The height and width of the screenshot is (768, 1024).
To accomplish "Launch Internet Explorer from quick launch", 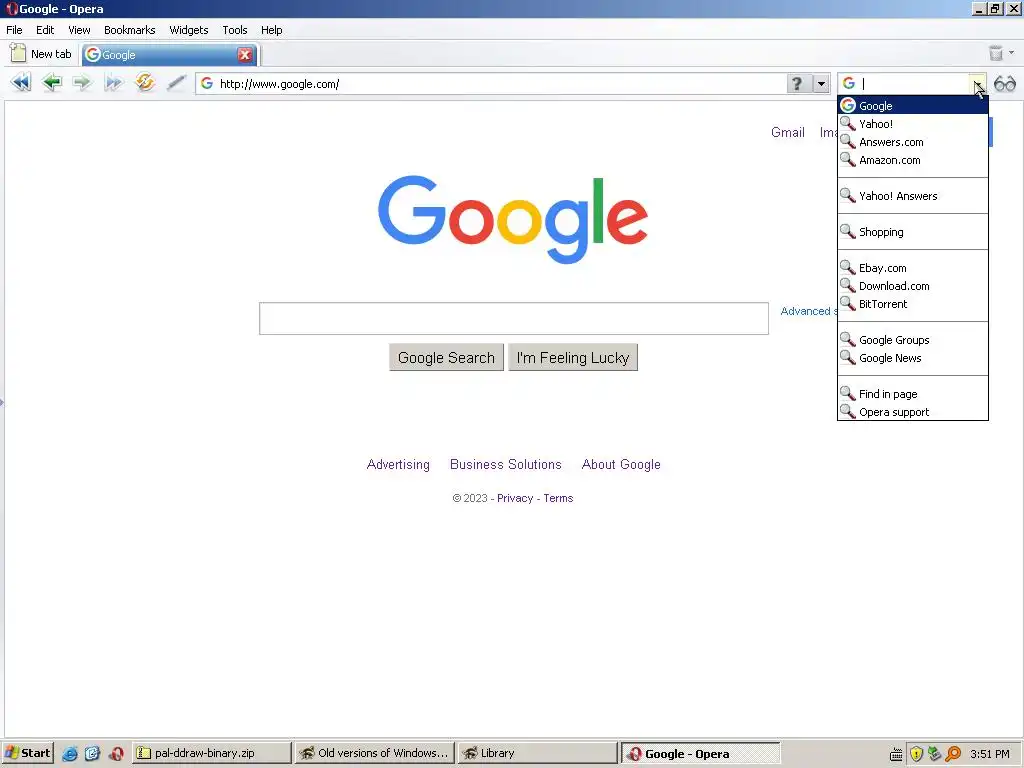I will 70,754.
